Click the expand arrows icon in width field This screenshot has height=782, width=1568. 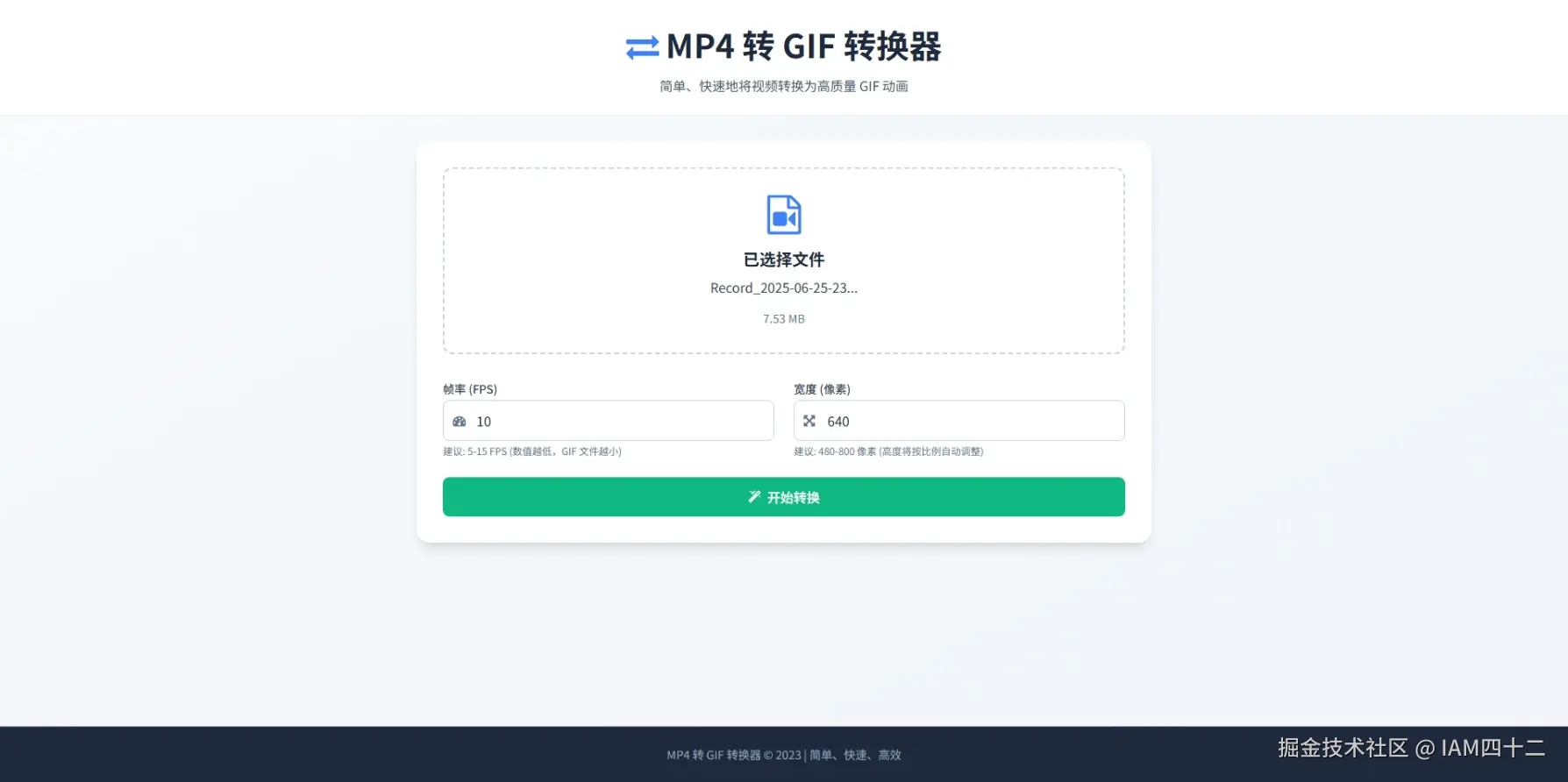pyautogui.click(x=809, y=421)
